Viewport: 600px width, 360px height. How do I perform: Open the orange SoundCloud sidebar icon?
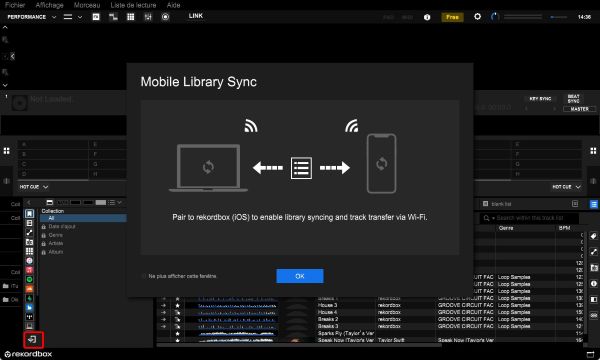(x=29, y=289)
